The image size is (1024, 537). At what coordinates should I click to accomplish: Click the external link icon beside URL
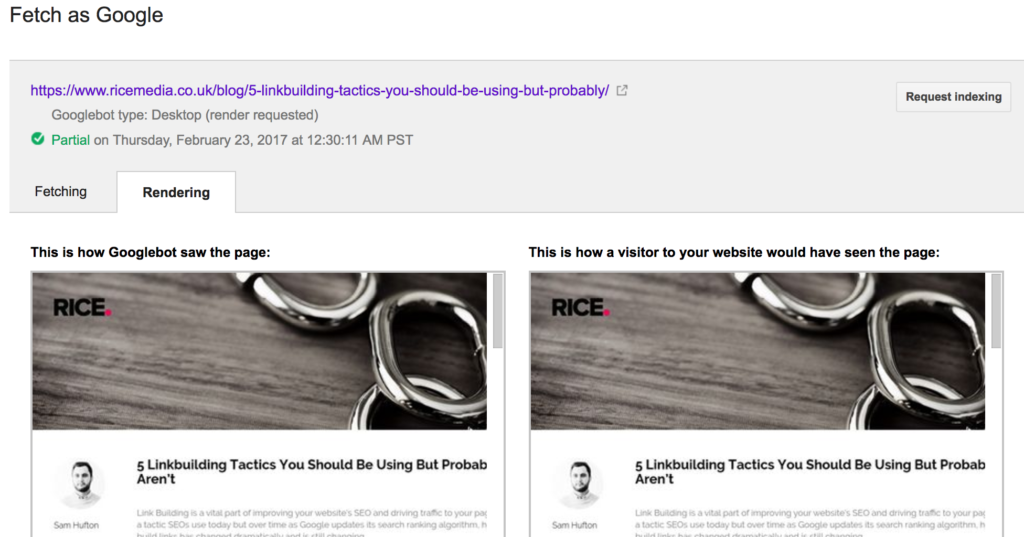622,90
